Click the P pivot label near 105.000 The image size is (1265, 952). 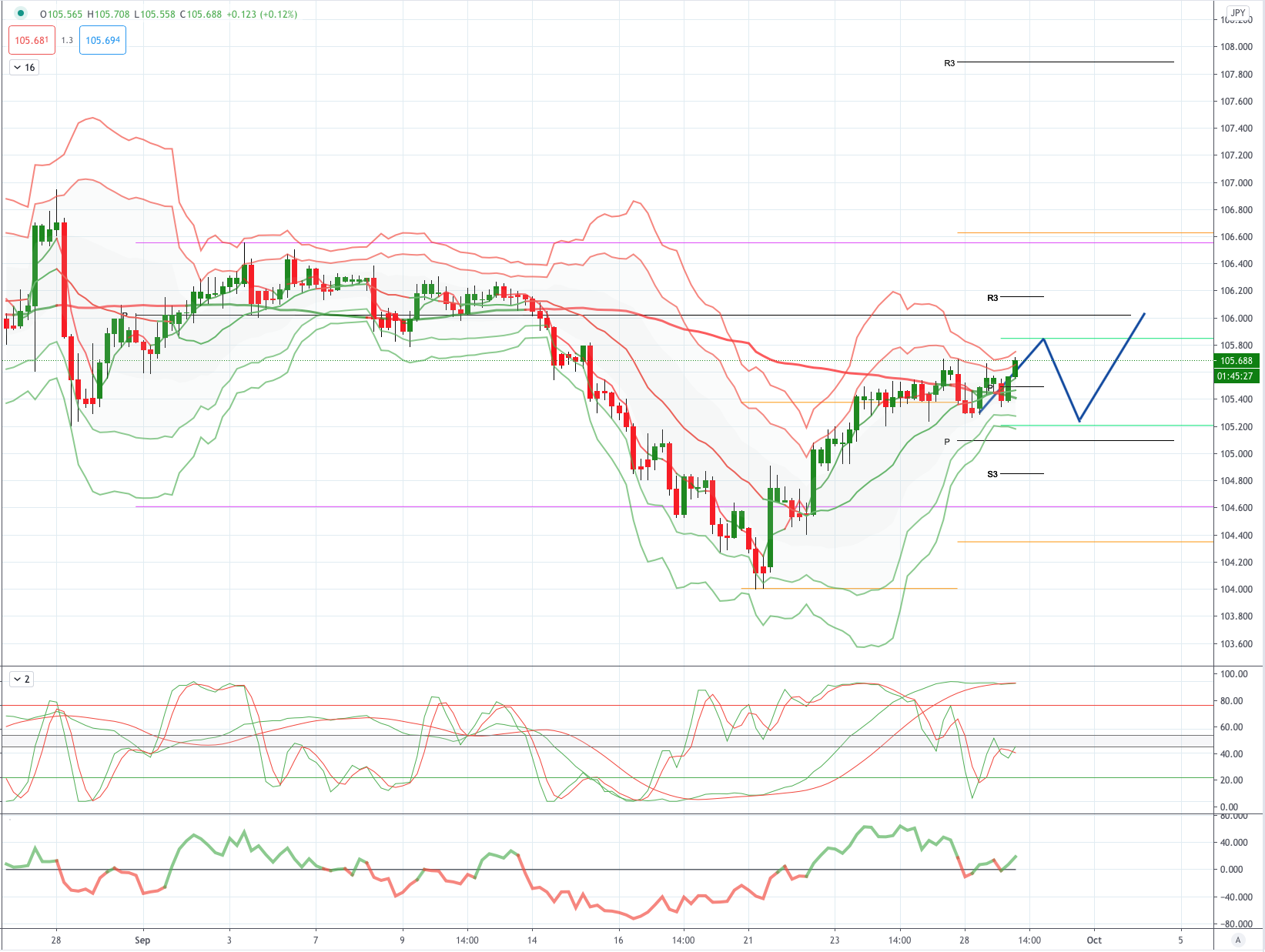point(947,442)
